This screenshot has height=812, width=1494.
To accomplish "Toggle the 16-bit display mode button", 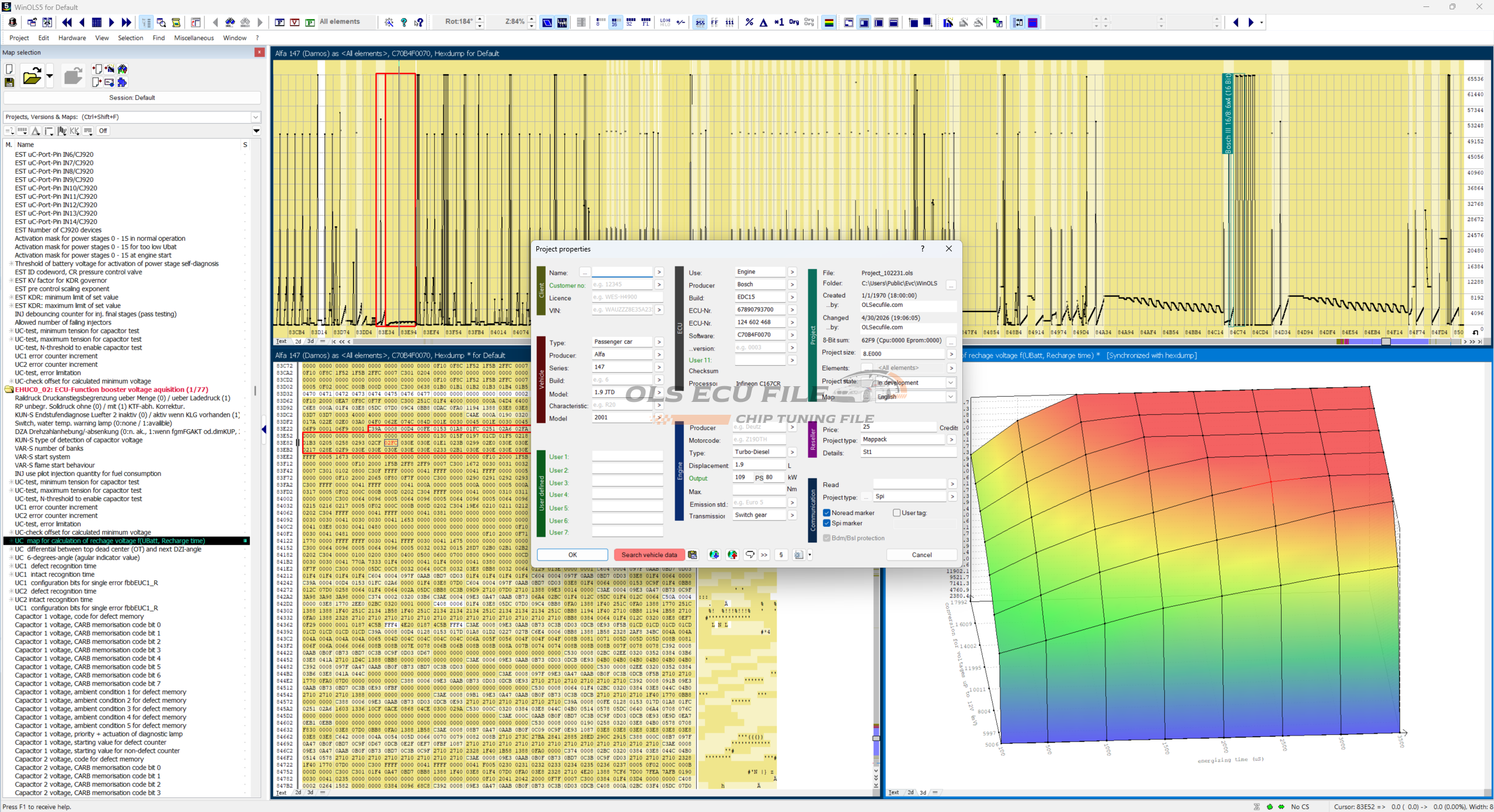I will pyautogui.click(x=615, y=22).
